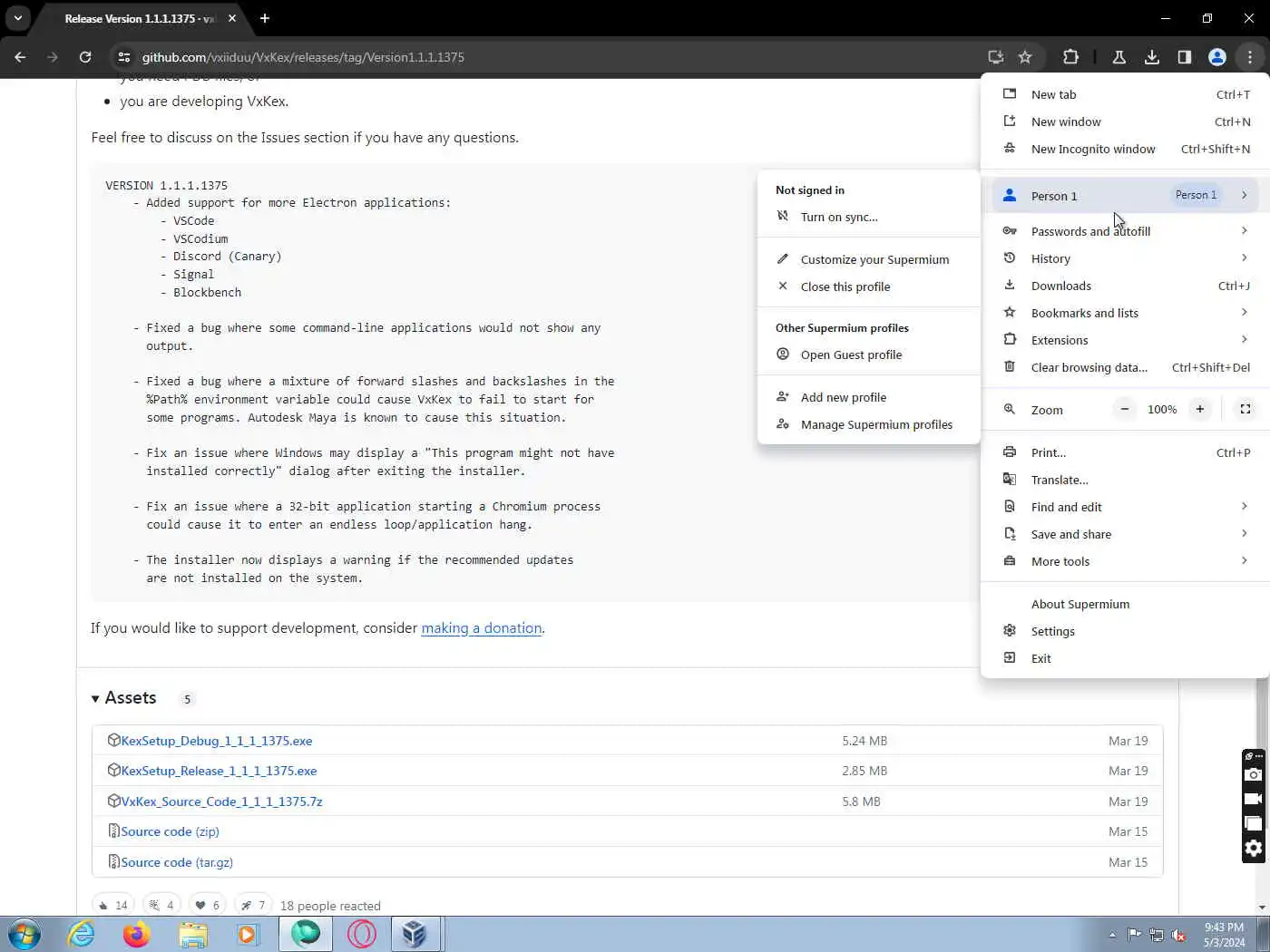
Task: Expand the Extensions submenu
Action: point(1124,340)
